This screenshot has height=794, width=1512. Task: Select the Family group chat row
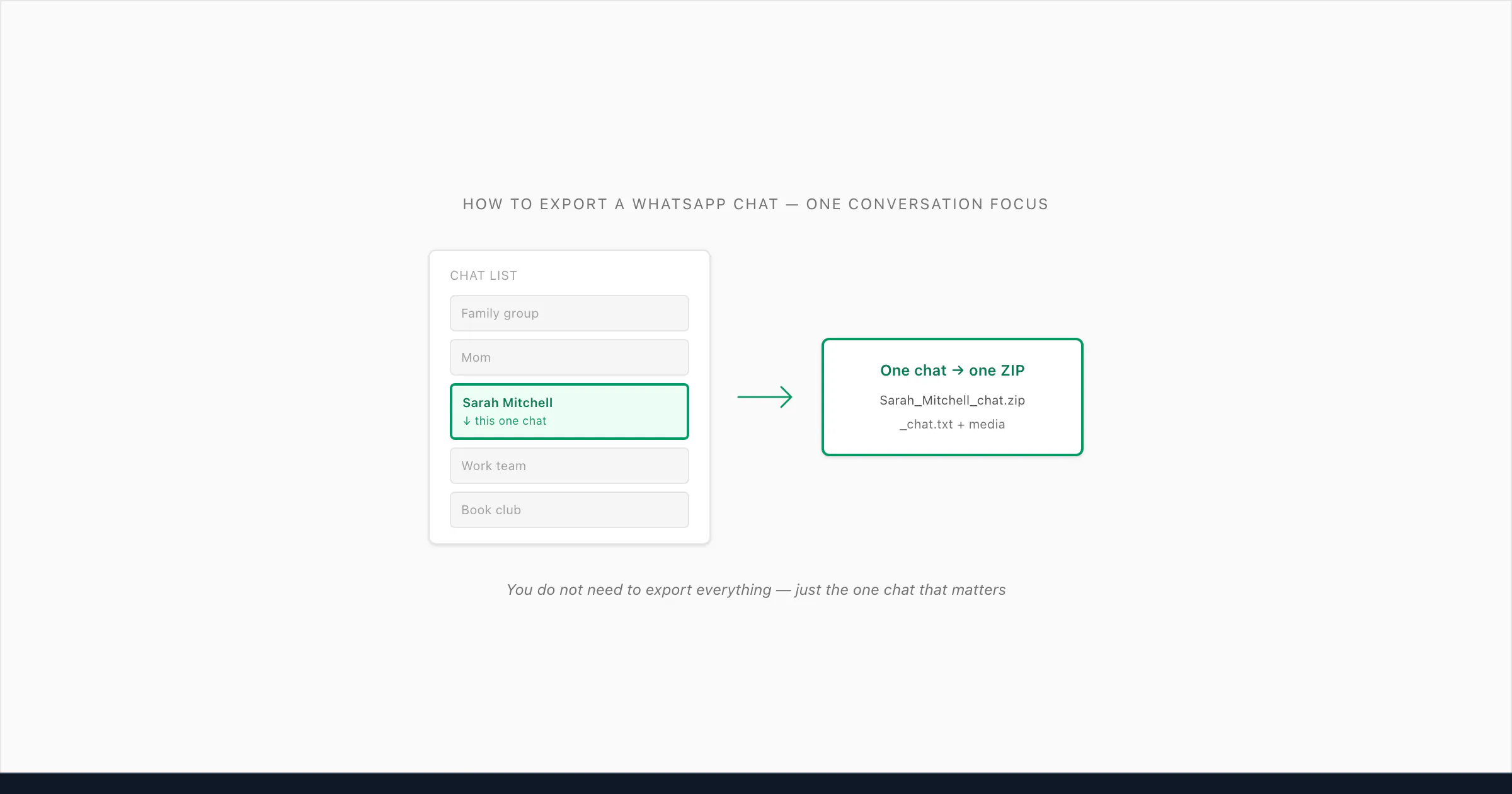pos(569,313)
